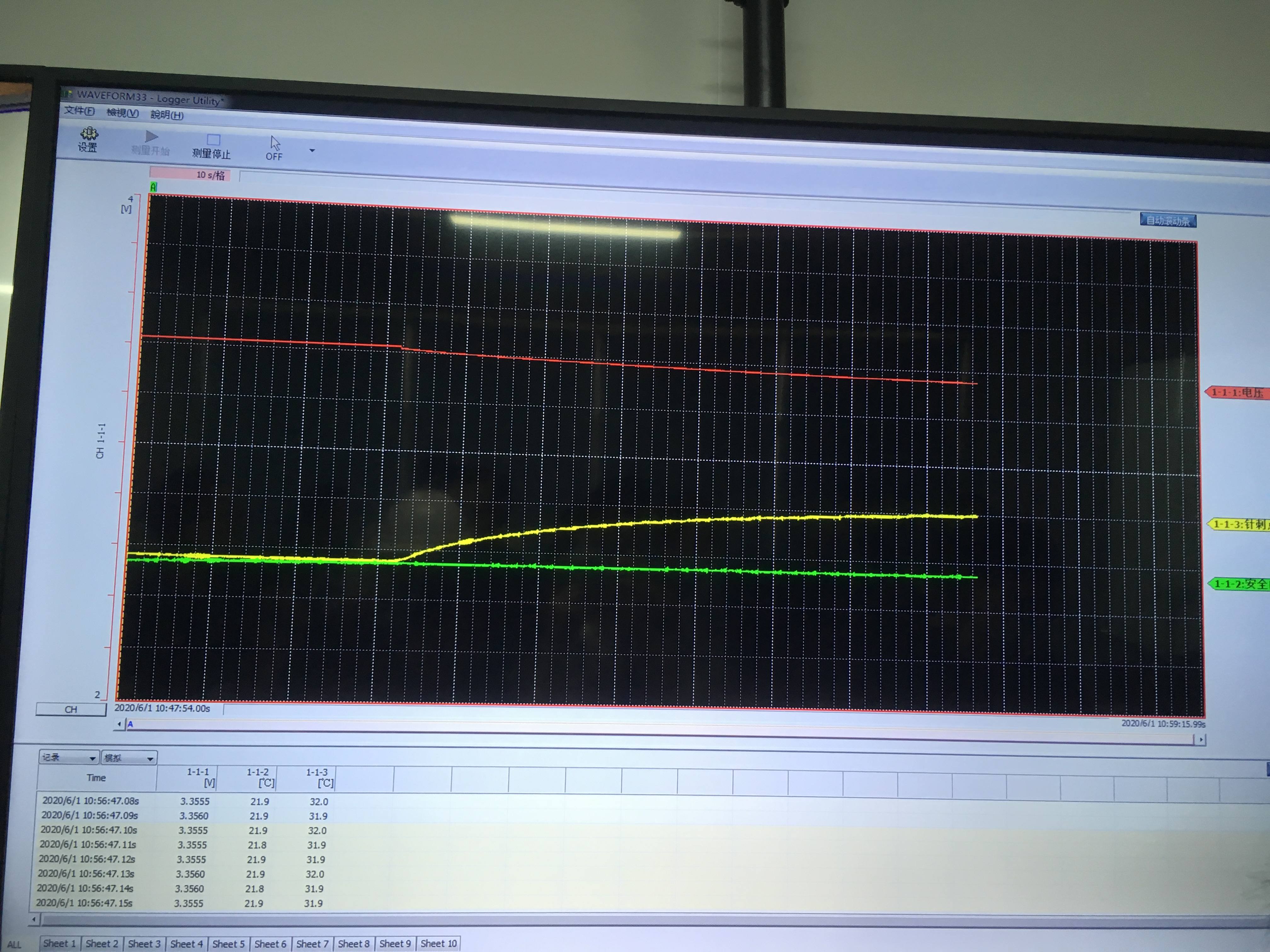Select the red 1-1-1:电压 channel label
Viewport: 1270px width, 952px height.
(x=1239, y=393)
